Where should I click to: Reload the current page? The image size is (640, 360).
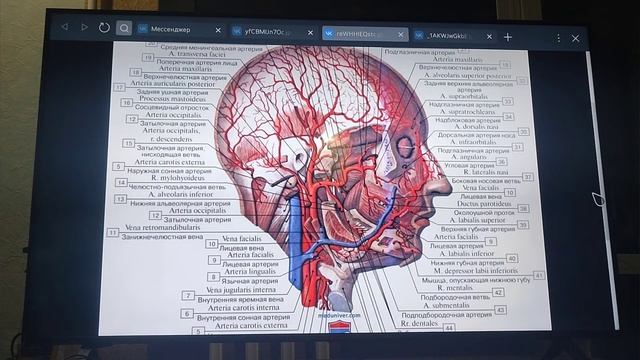[x=104, y=28]
